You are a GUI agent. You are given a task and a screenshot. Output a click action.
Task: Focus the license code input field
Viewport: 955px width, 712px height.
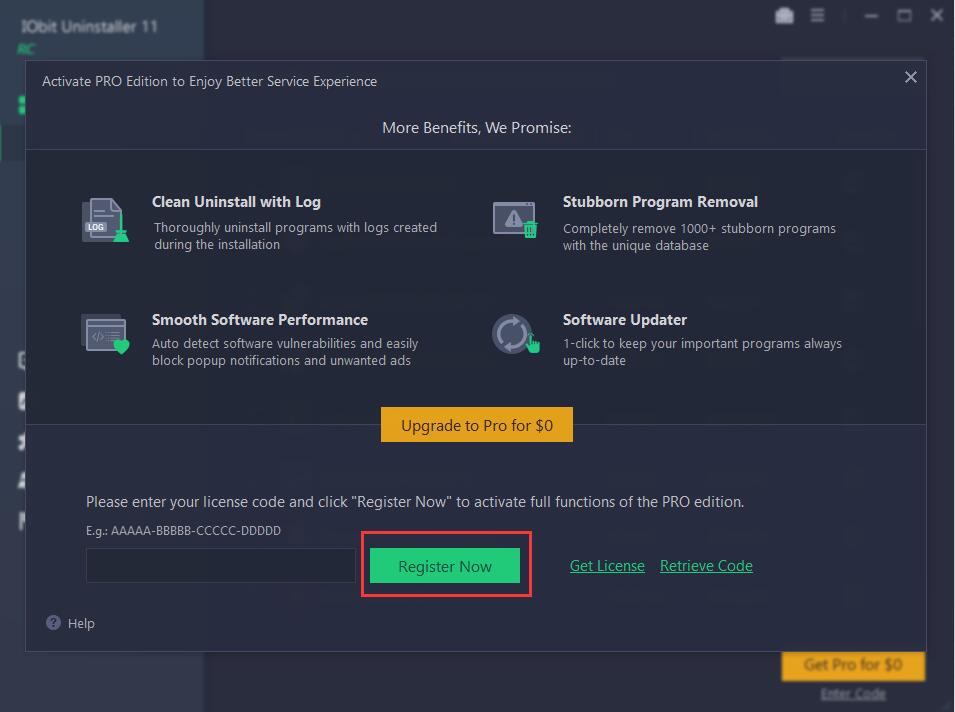220,566
